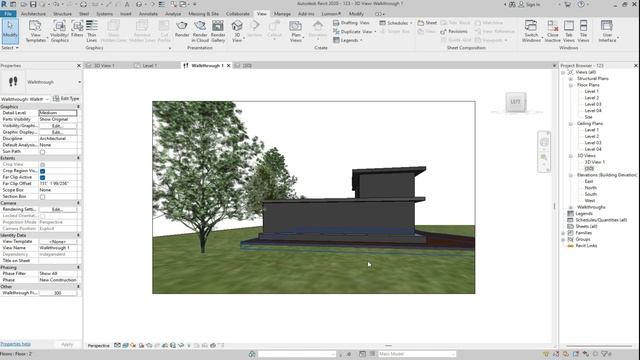Click the Sign In button
This screenshot has height=360, width=640.
tap(529, 4)
